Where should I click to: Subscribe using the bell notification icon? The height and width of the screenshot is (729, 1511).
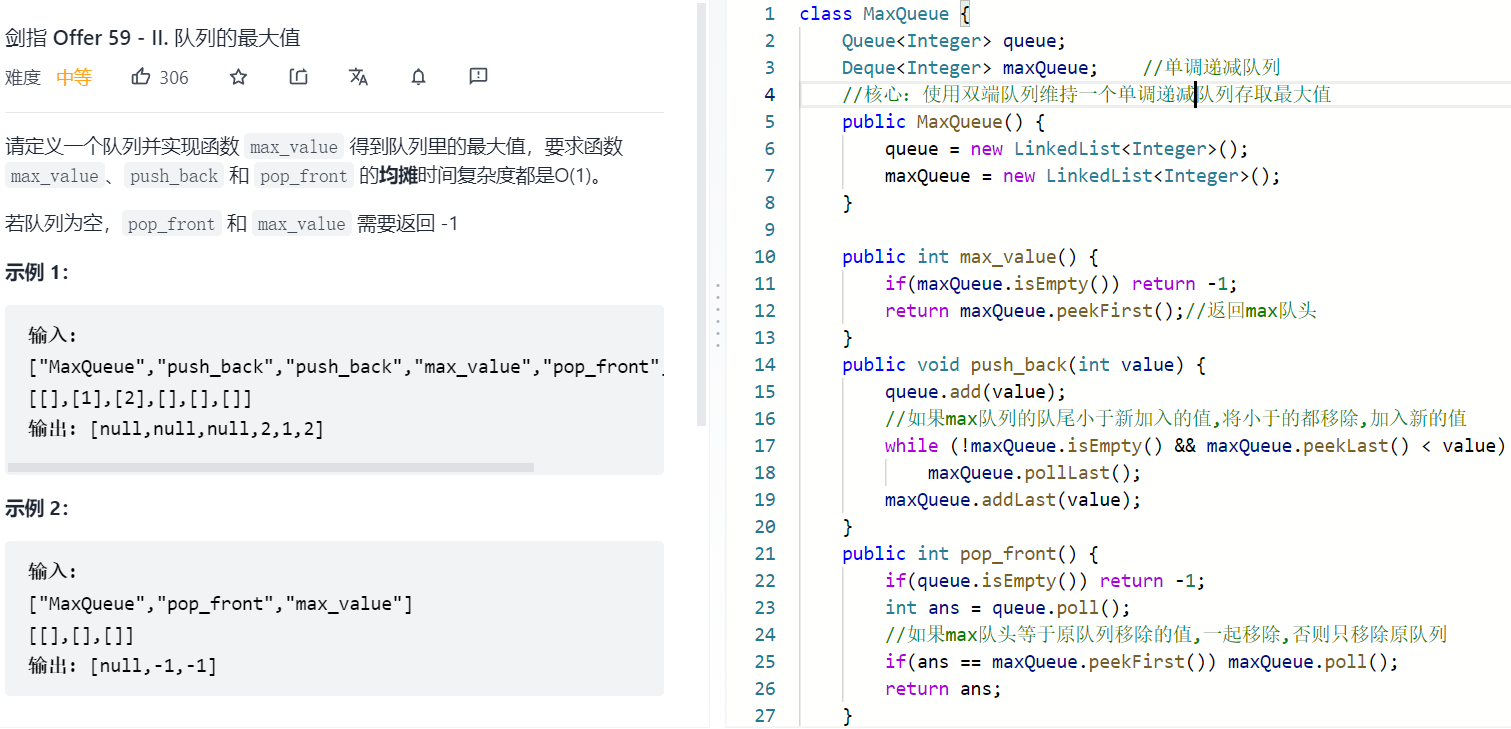tap(419, 77)
